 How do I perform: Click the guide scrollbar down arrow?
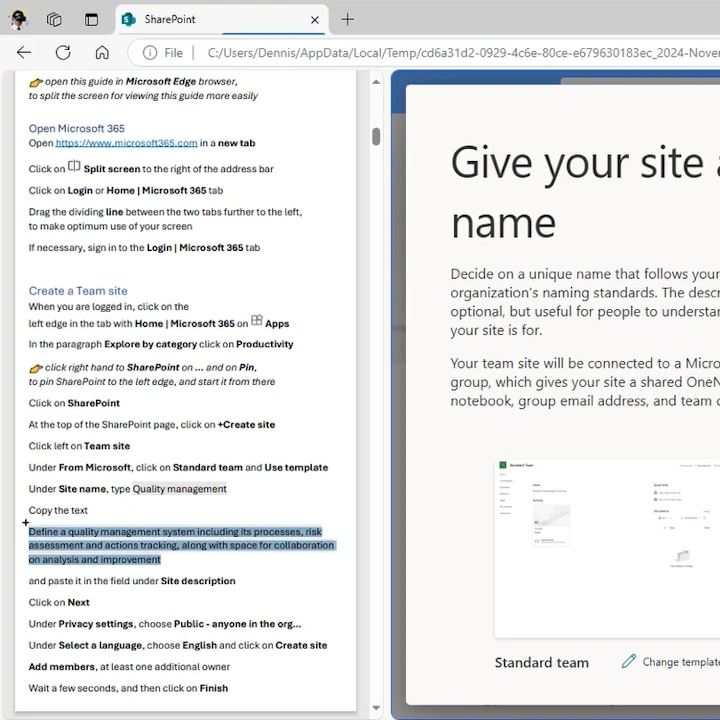(x=376, y=708)
